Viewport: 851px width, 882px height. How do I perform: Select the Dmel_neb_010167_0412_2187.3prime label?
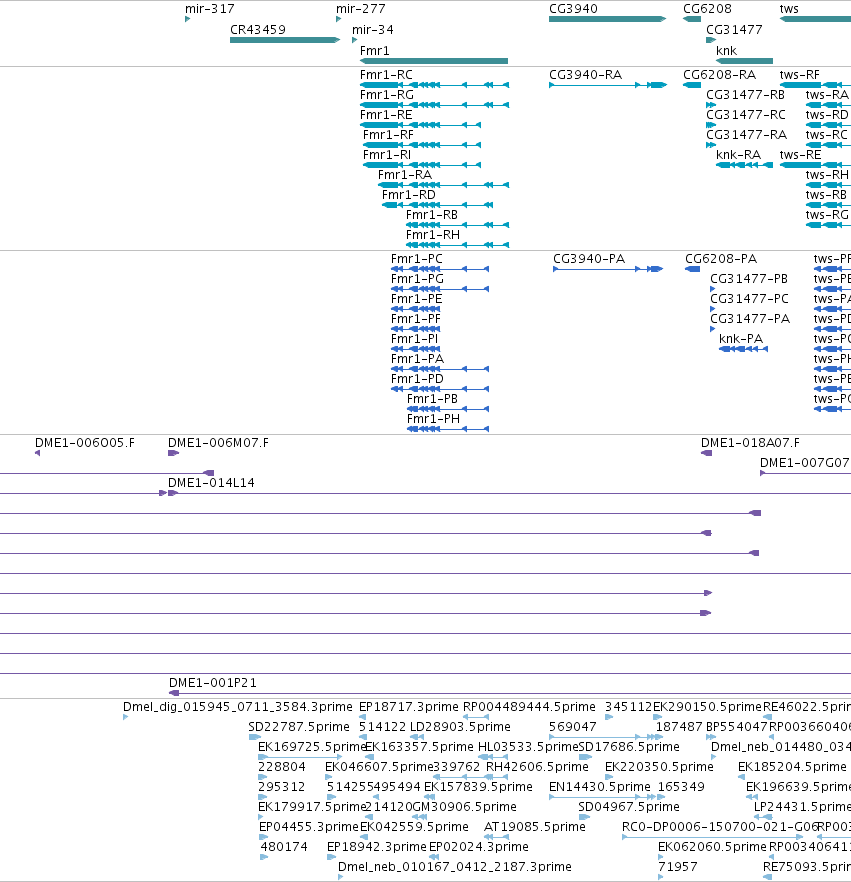click(x=454, y=867)
